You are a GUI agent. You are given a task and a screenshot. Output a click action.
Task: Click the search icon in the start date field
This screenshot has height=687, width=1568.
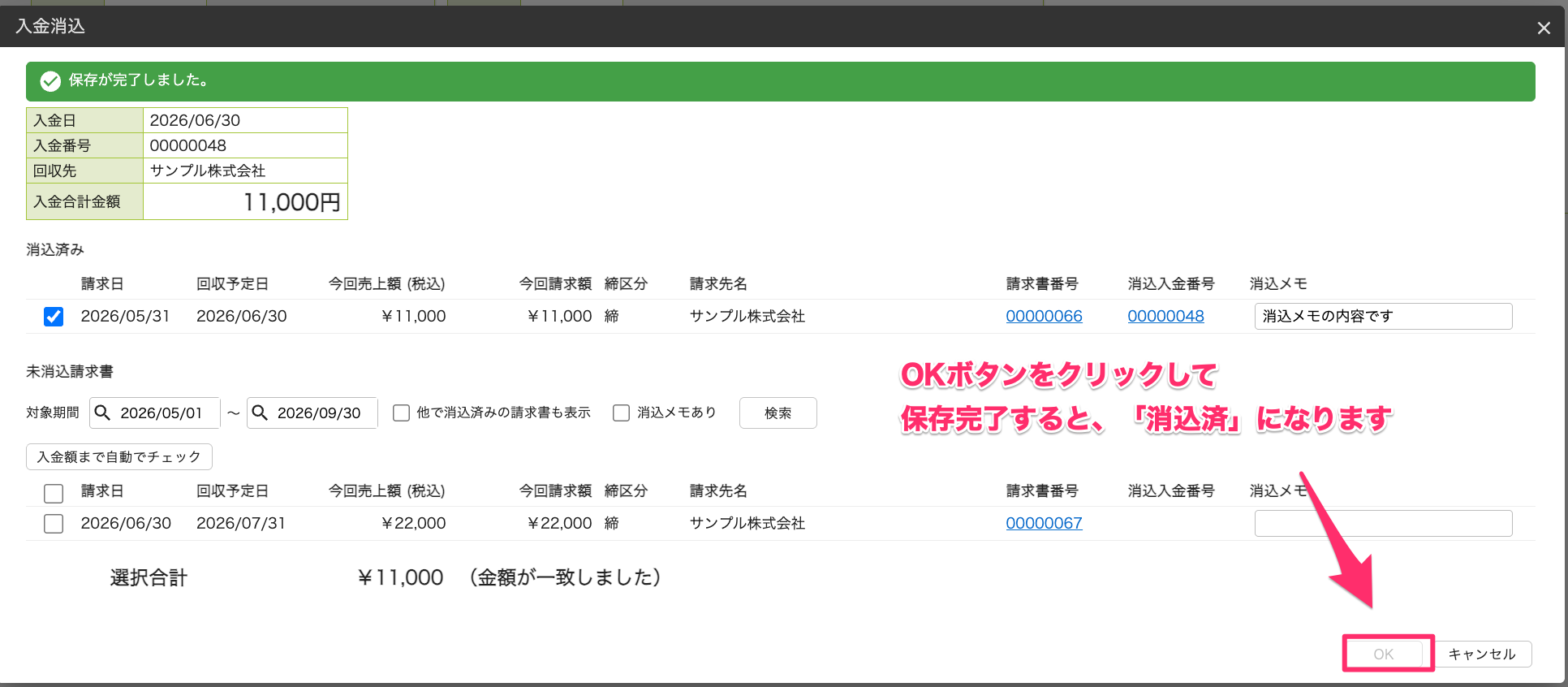pyautogui.click(x=103, y=413)
